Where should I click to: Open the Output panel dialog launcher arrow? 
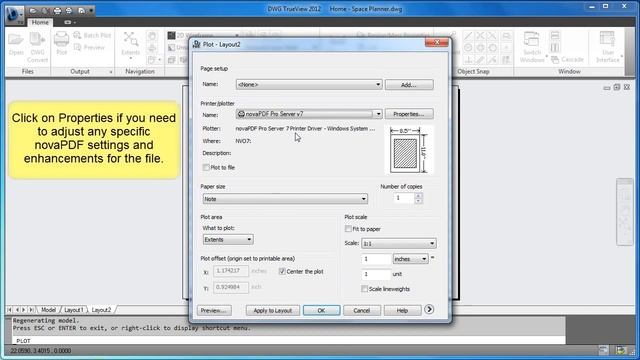tap(111, 72)
